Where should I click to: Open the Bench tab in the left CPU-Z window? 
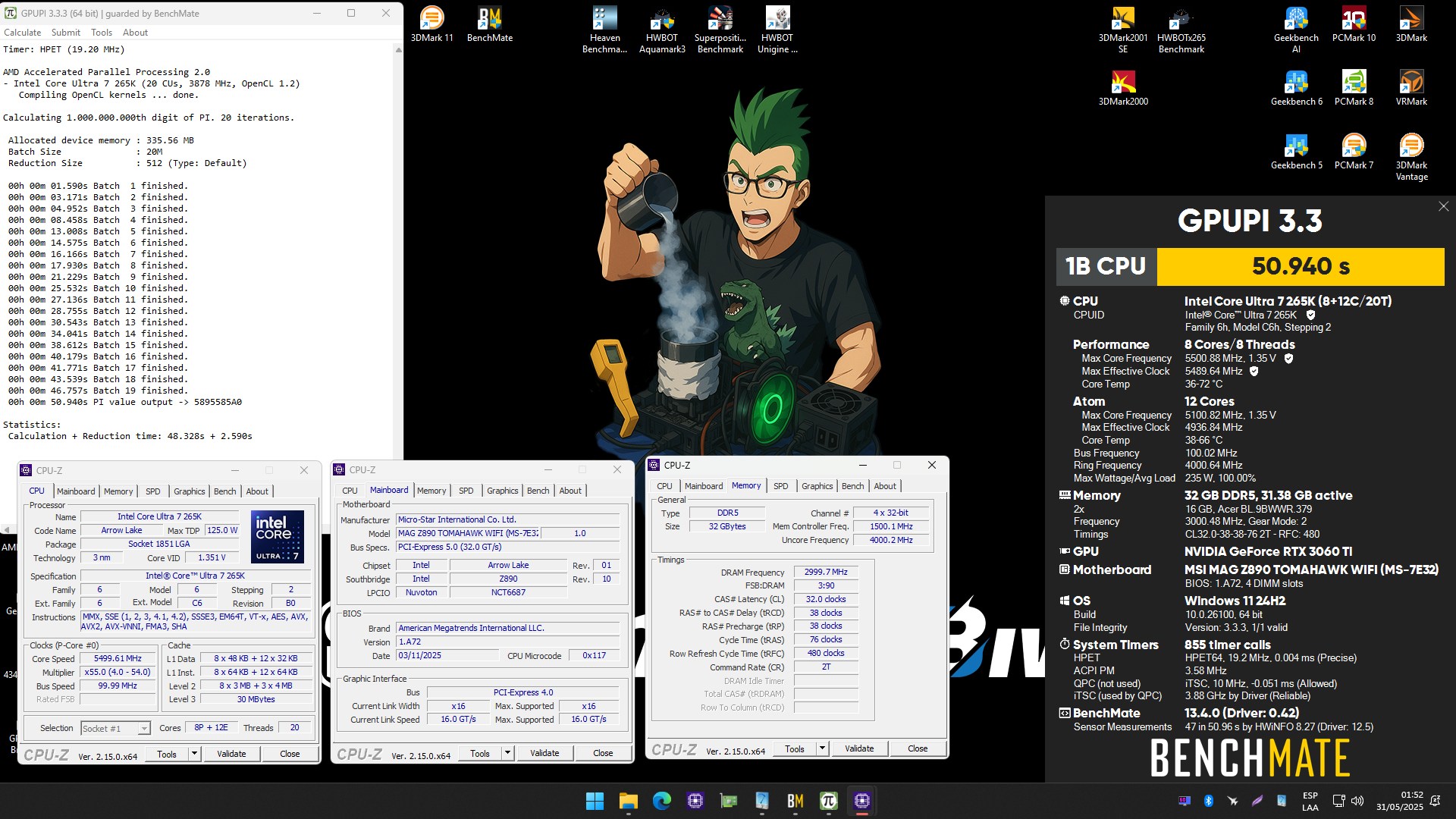coord(225,491)
